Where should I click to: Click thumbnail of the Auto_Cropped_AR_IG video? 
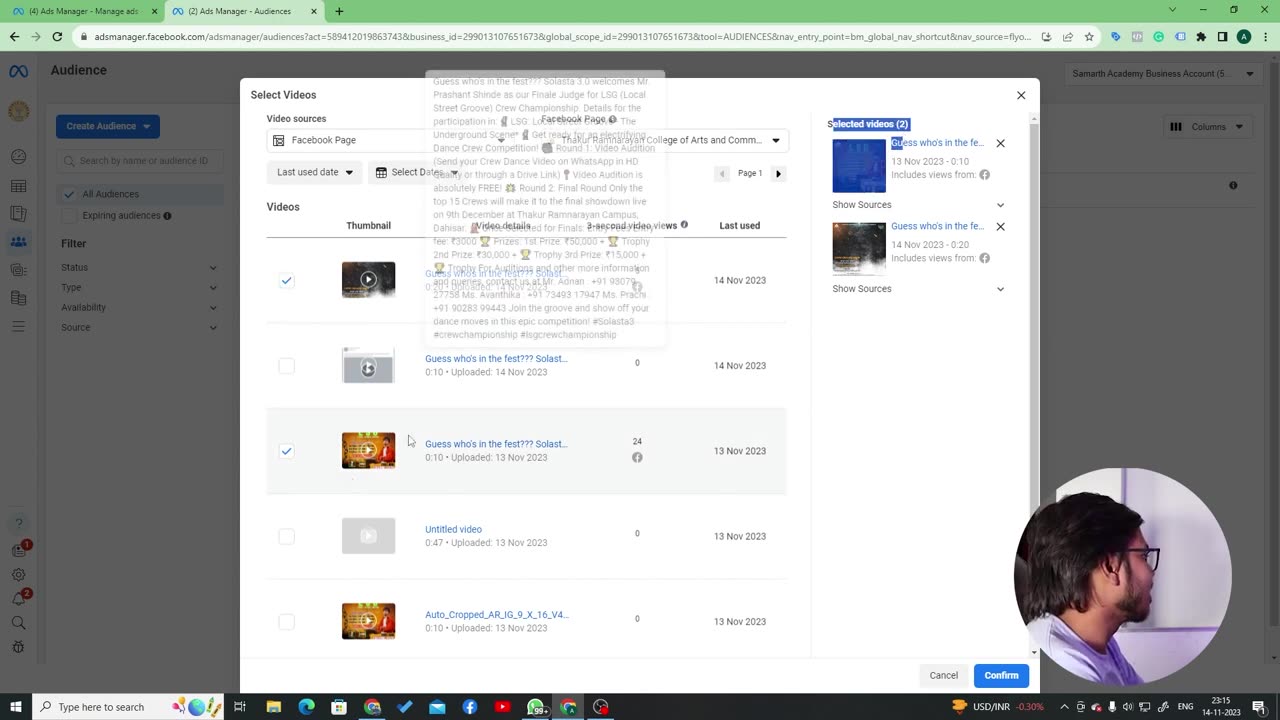tap(368, 621)
